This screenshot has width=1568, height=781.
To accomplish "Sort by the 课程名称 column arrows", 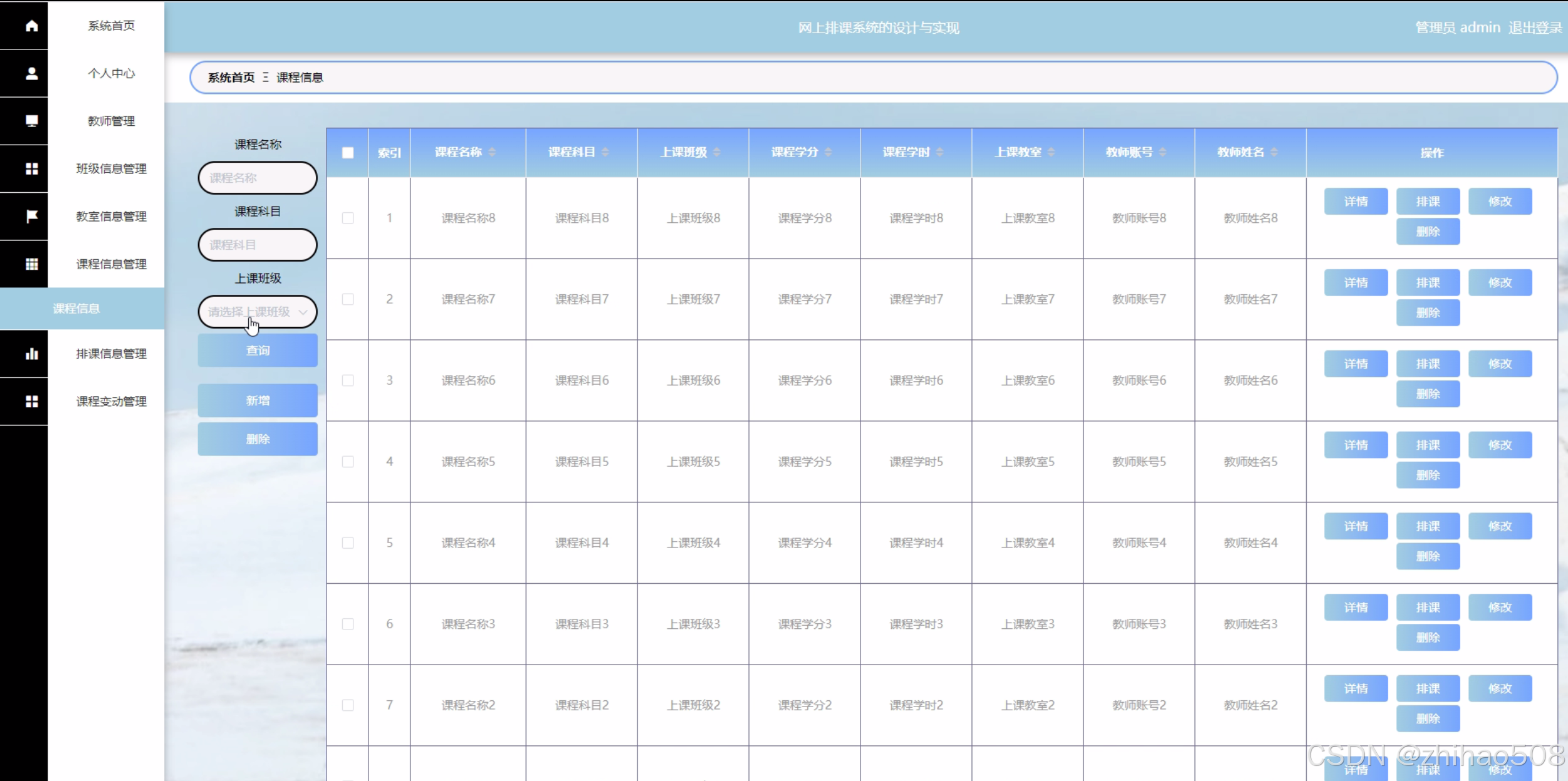I will (x=492, y=152).
